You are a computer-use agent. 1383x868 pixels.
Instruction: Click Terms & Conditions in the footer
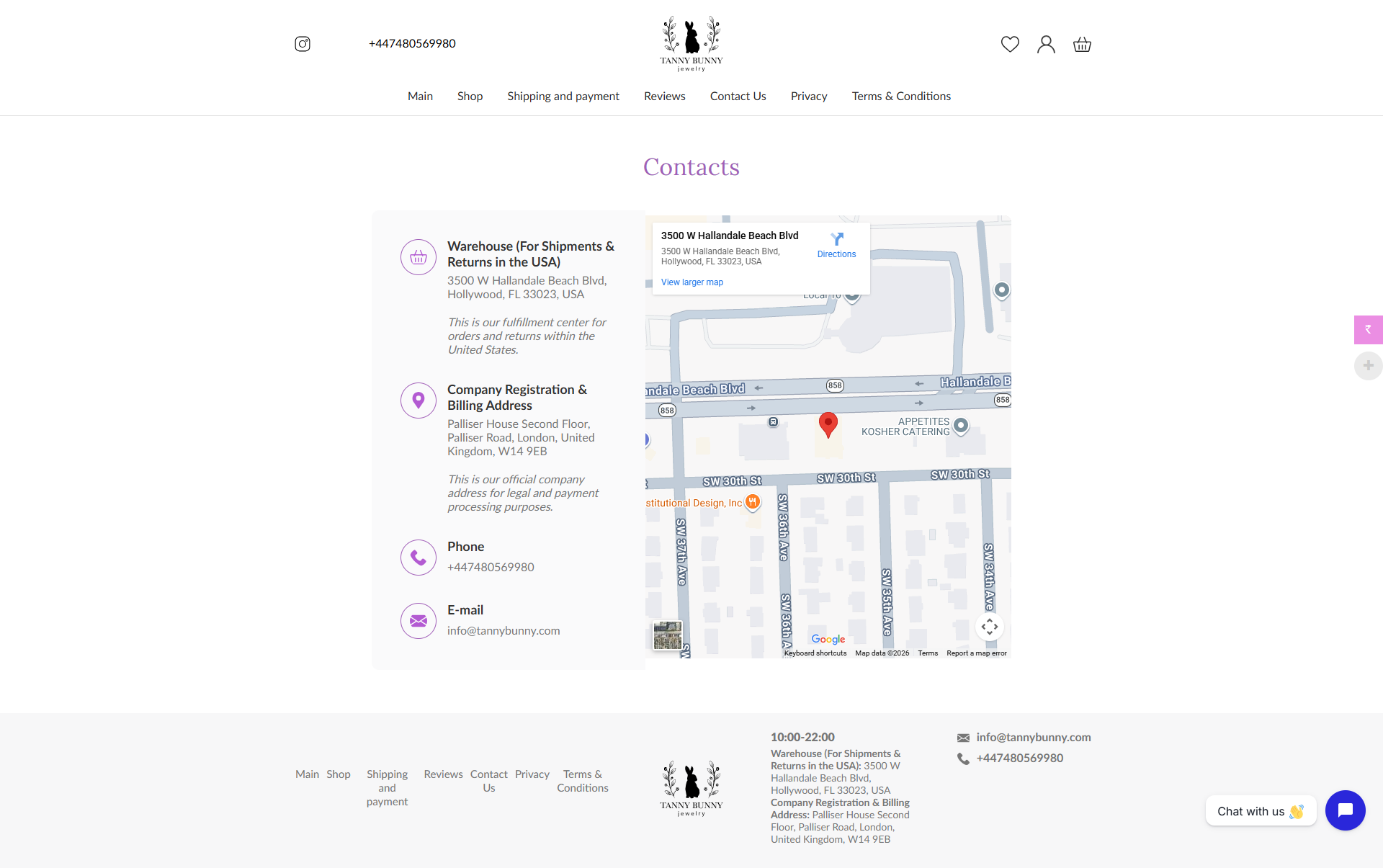tap(582, 781)
